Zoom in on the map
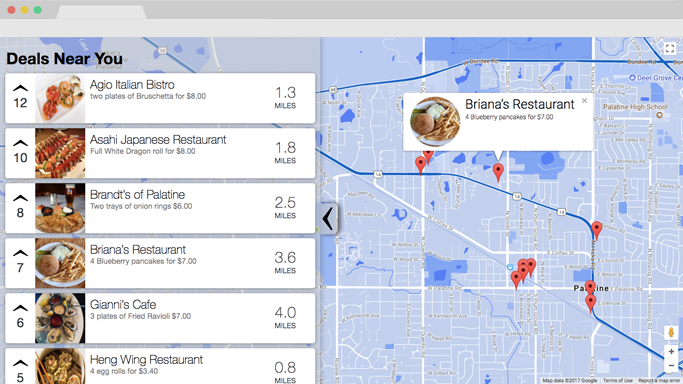This screenshot has height=384, width=683. point(671,351)
